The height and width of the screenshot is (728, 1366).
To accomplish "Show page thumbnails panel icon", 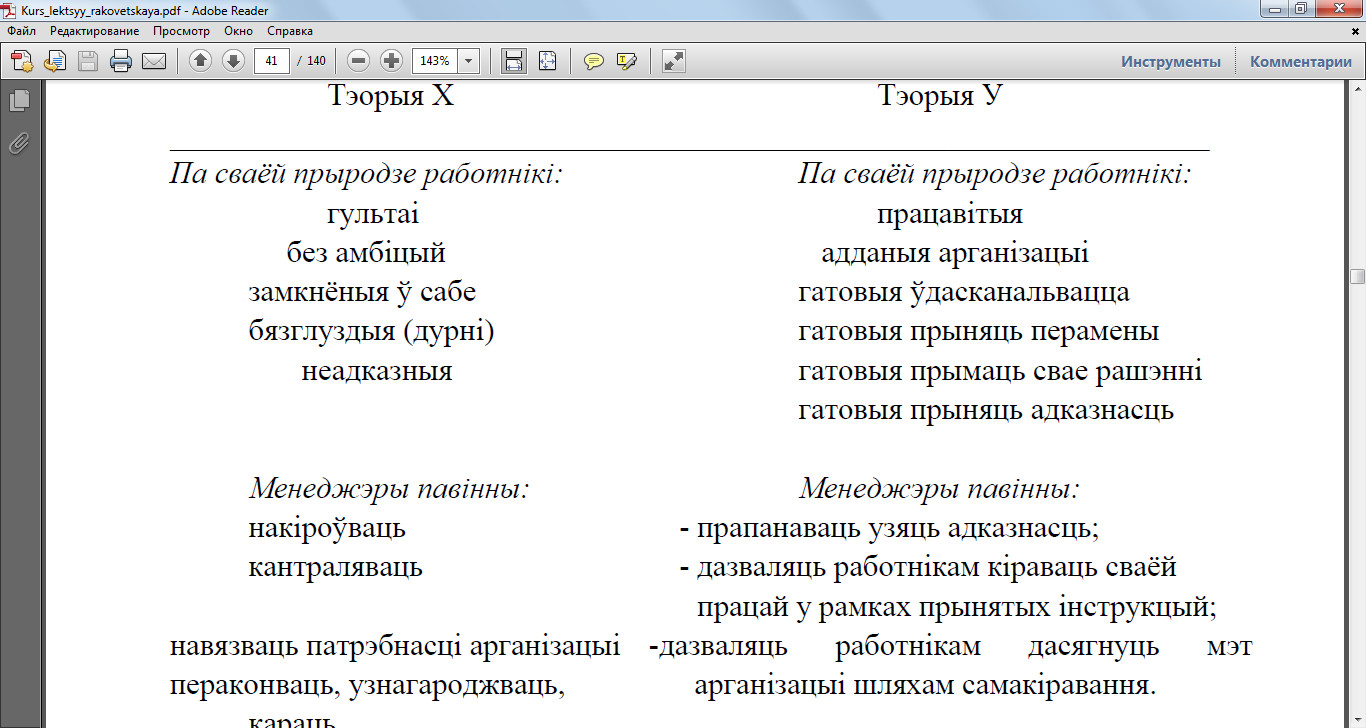I will [19, 100].
